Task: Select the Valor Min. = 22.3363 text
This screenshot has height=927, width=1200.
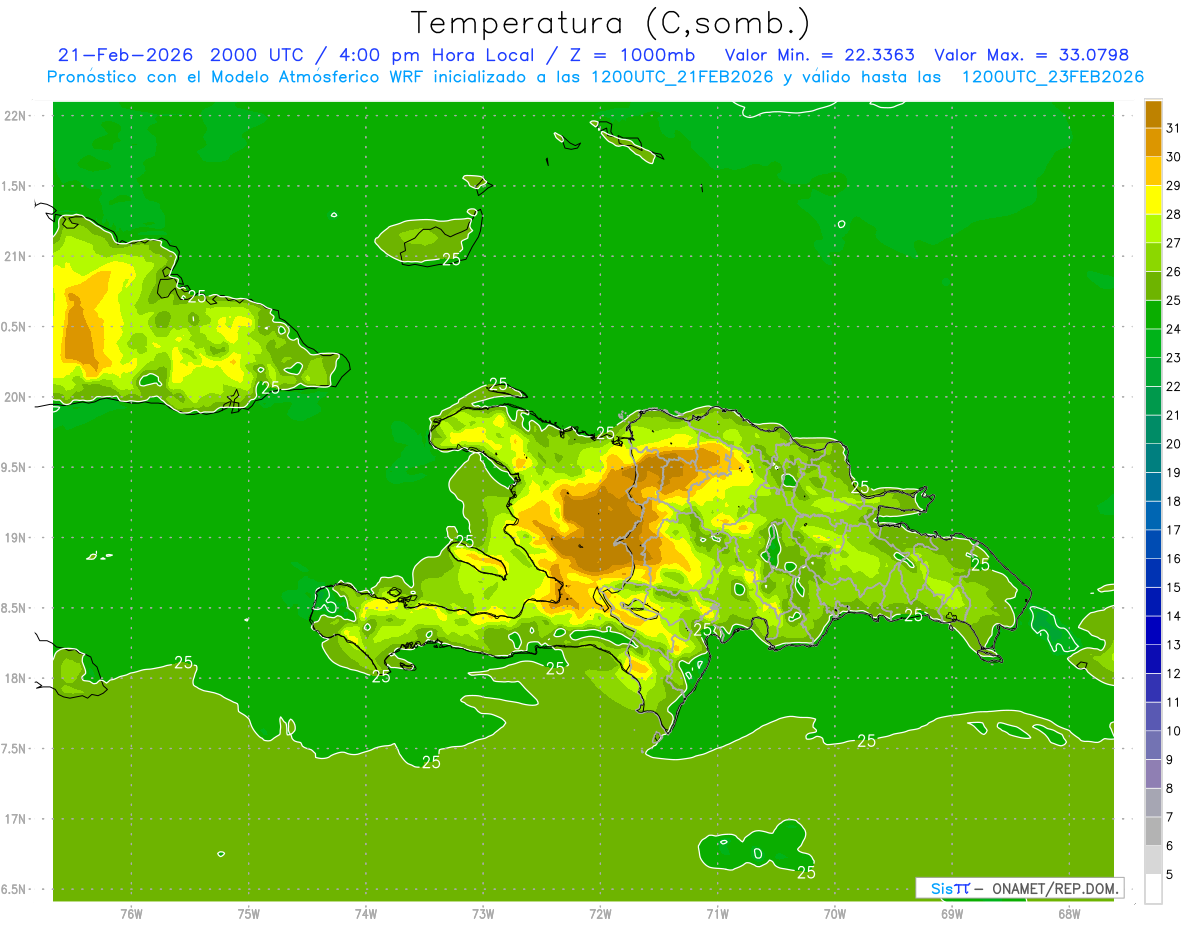Action: pyautogui.click(x=819, y=55)
